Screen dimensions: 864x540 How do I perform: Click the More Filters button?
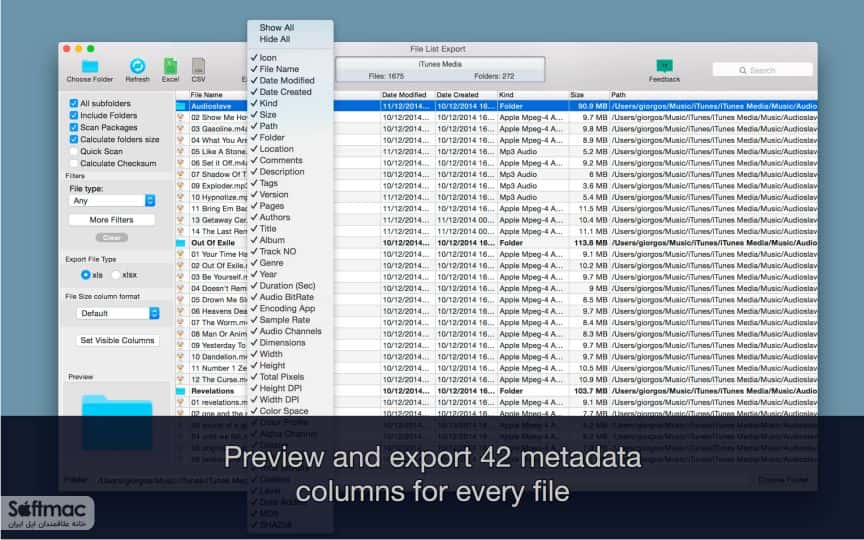pos(111,219)
